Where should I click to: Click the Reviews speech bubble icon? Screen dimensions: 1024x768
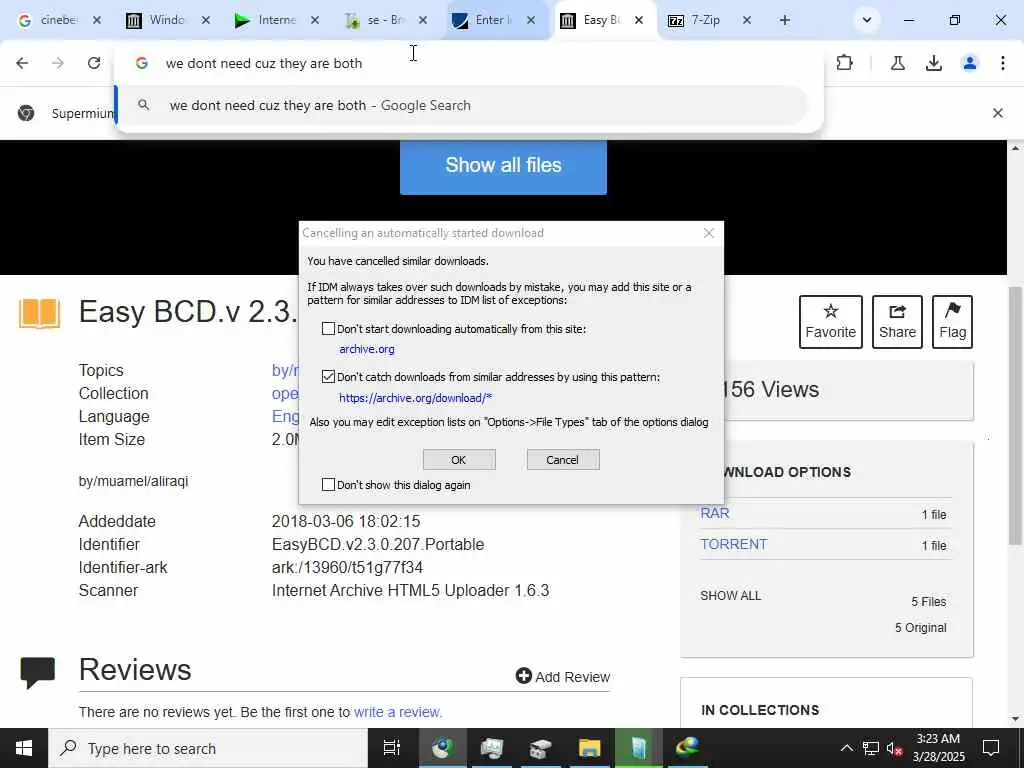click(x=37, y=673)
